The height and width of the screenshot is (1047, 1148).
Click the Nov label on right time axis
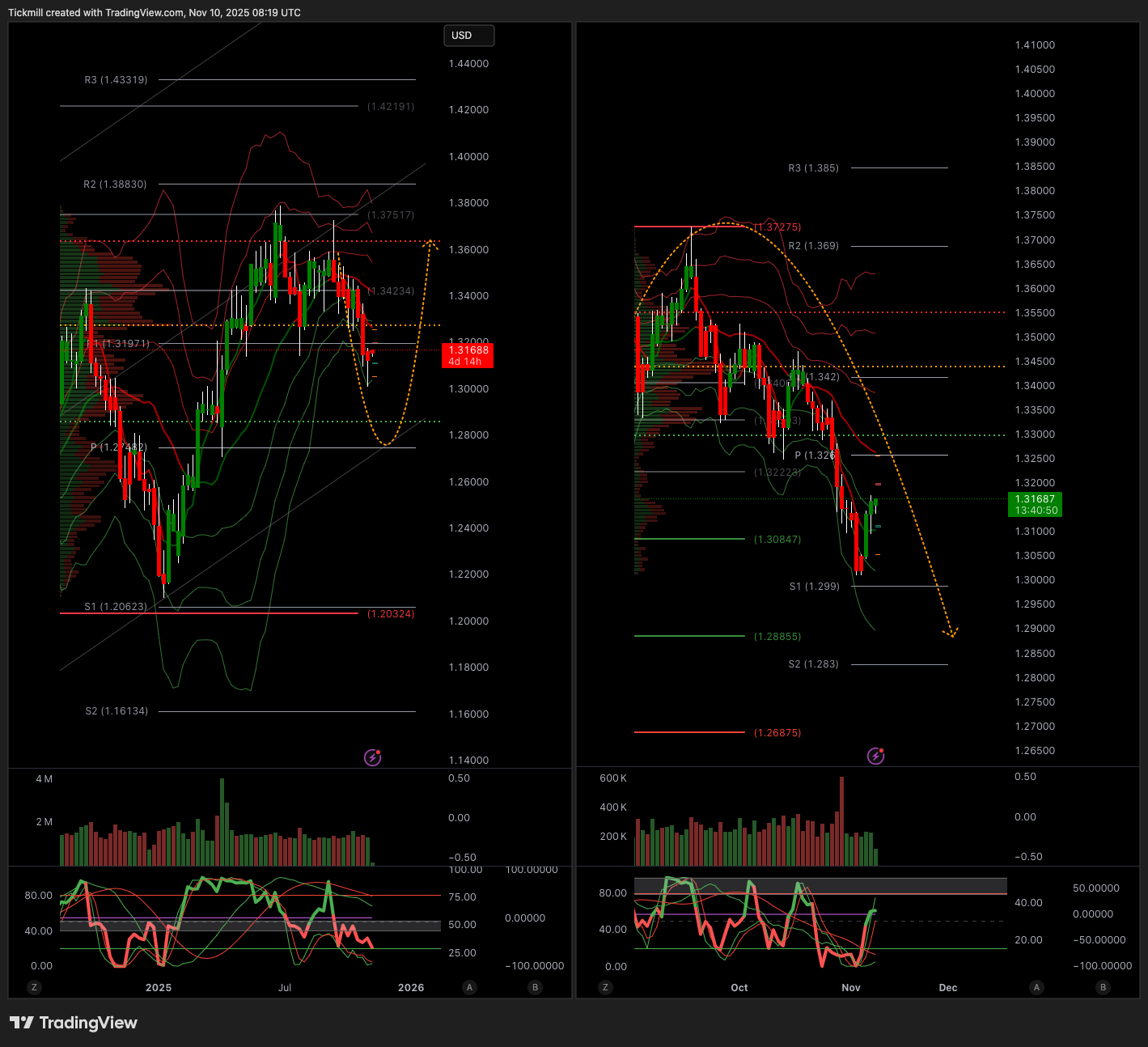tap(851, 987)
